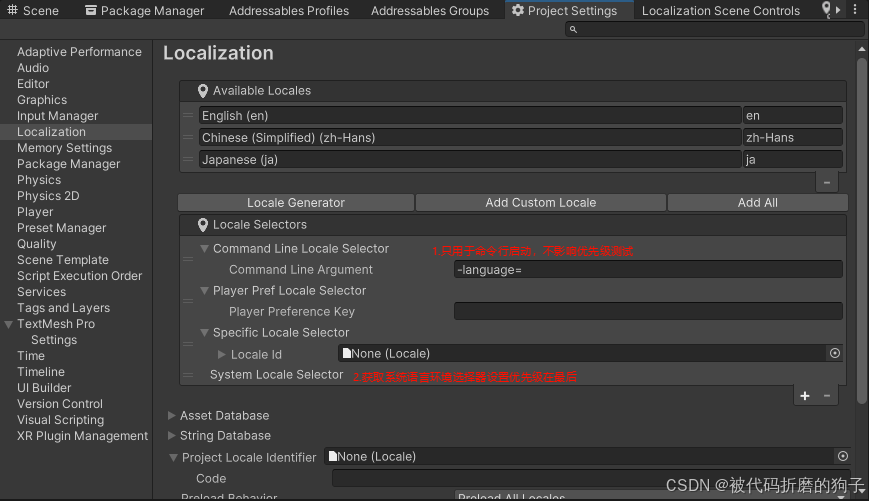Click the English (en) locale field

point(470,115)
